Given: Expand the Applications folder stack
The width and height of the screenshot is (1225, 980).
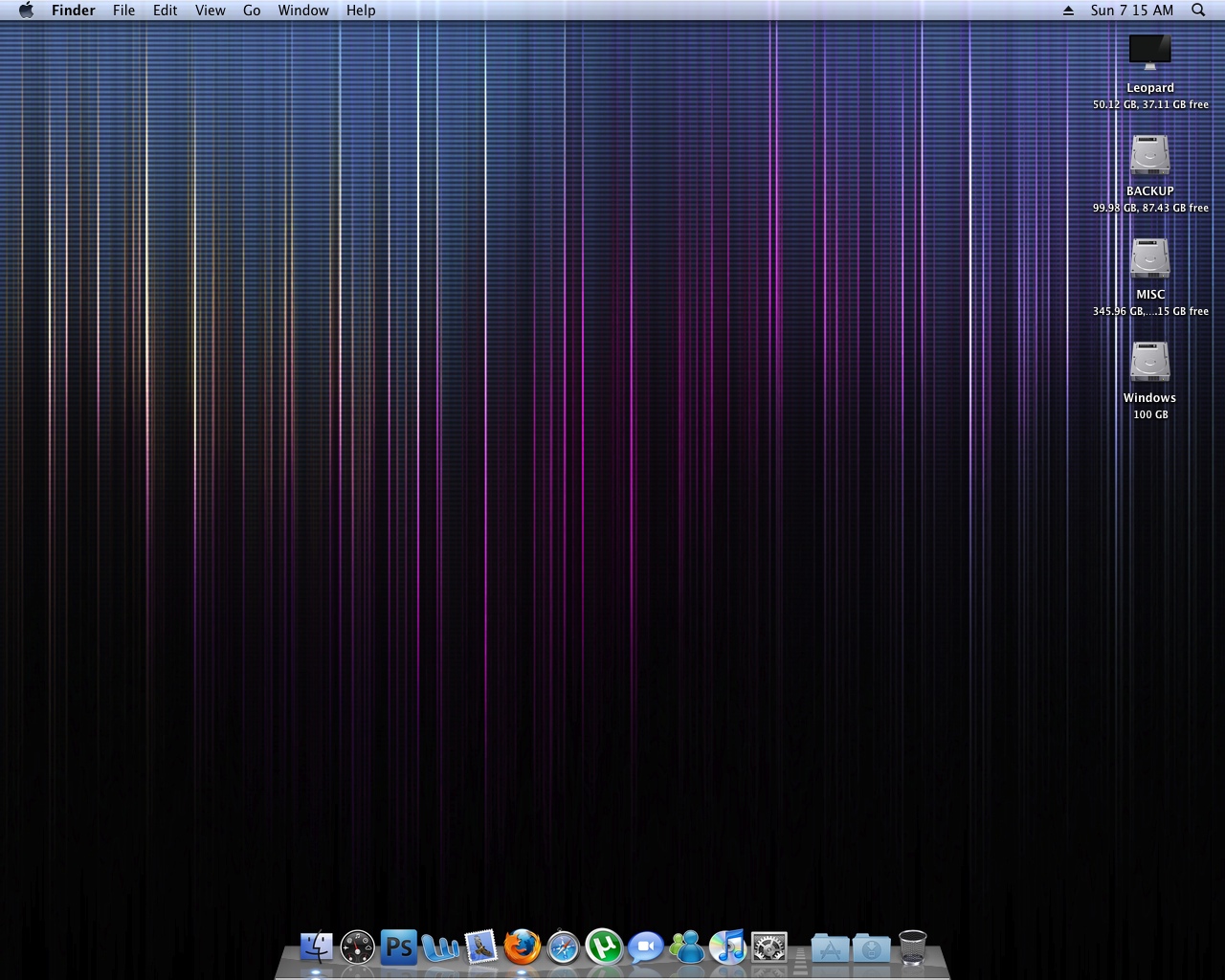Looking at the screenshot, I should [830, 948].
